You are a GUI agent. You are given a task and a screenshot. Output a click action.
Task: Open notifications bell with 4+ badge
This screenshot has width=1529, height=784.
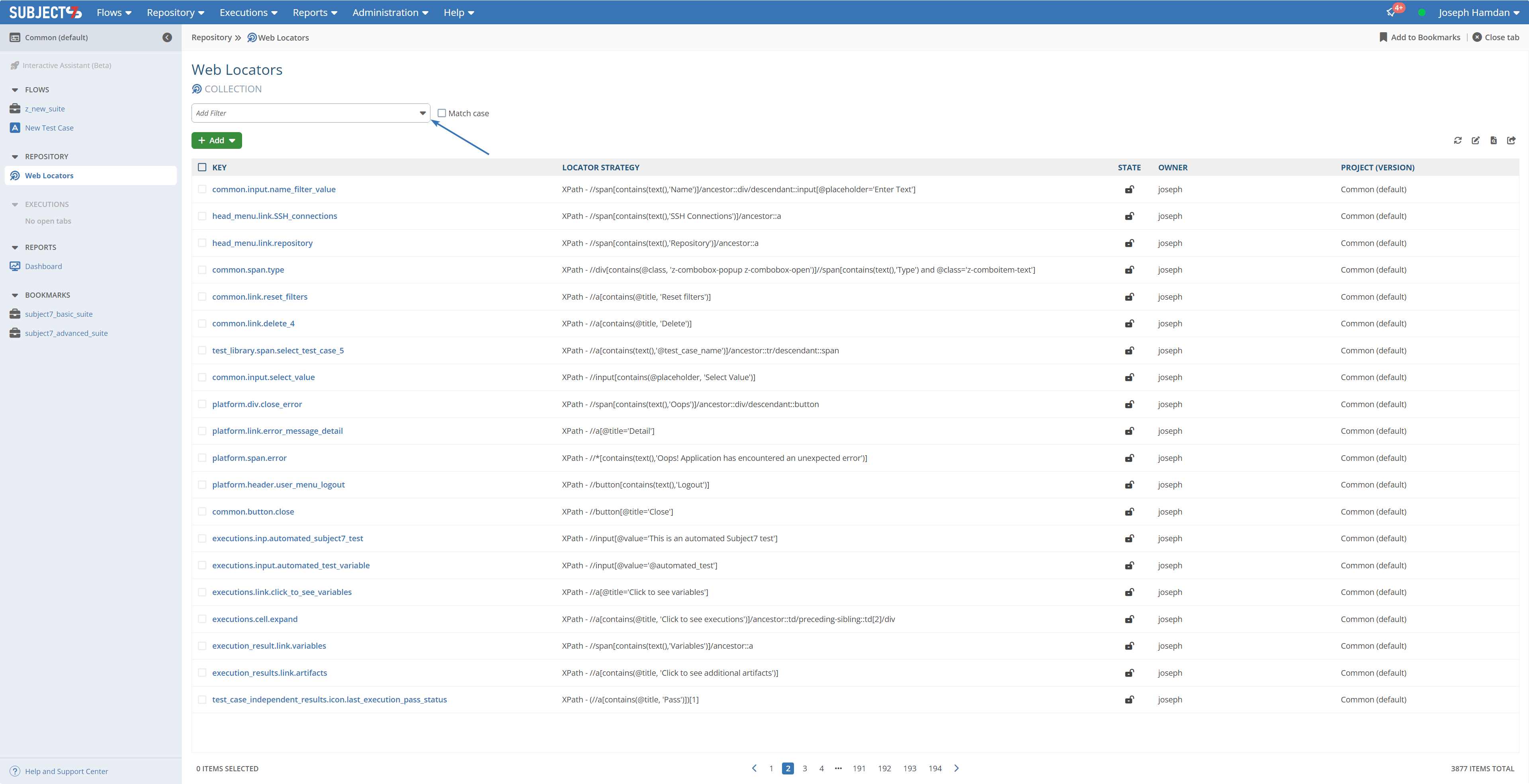[1391, 12]
